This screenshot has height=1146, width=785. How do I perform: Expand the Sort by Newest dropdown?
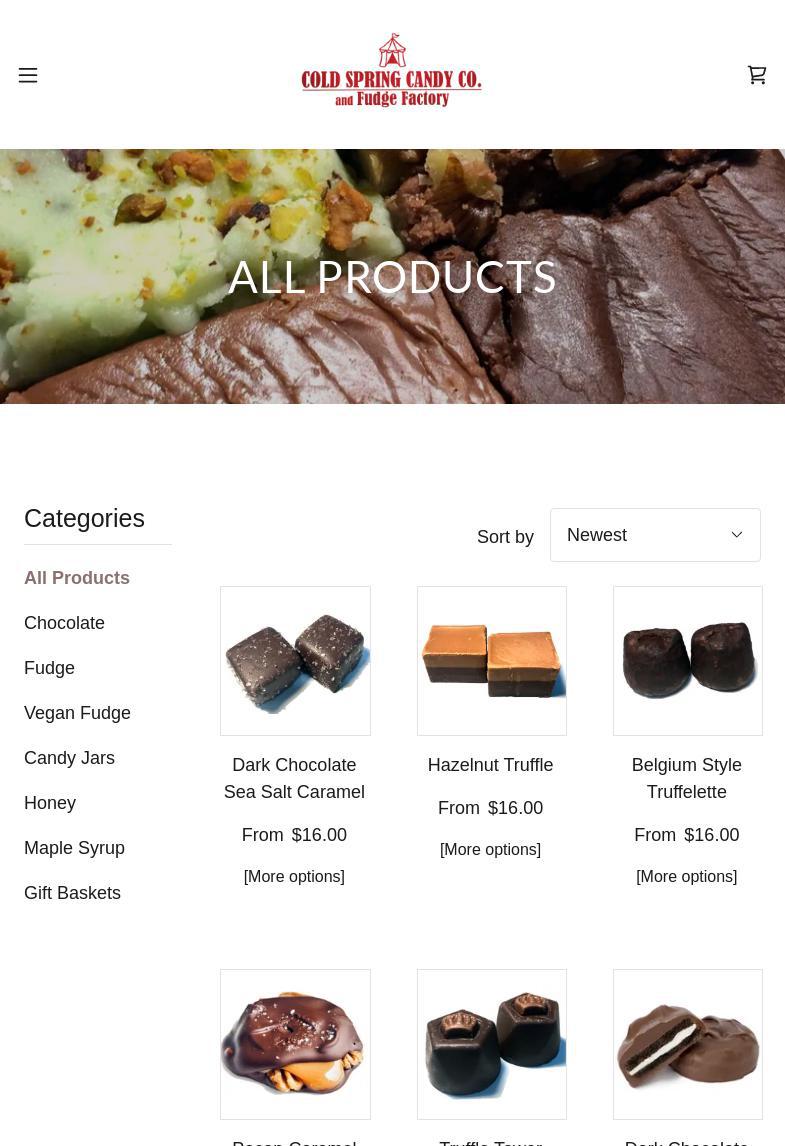point(655,535)
